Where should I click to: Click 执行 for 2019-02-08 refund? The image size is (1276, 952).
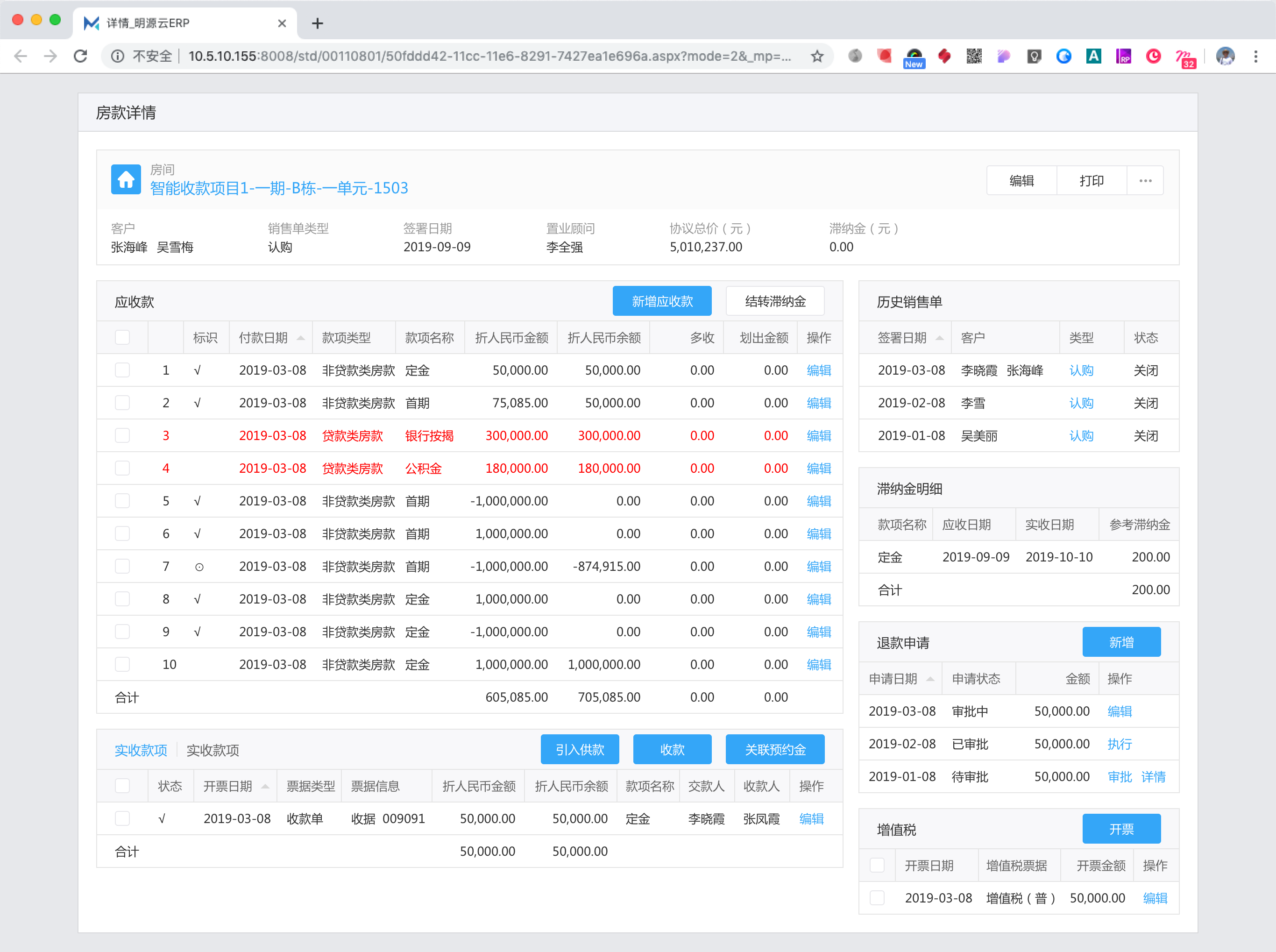pos(1120,743)
